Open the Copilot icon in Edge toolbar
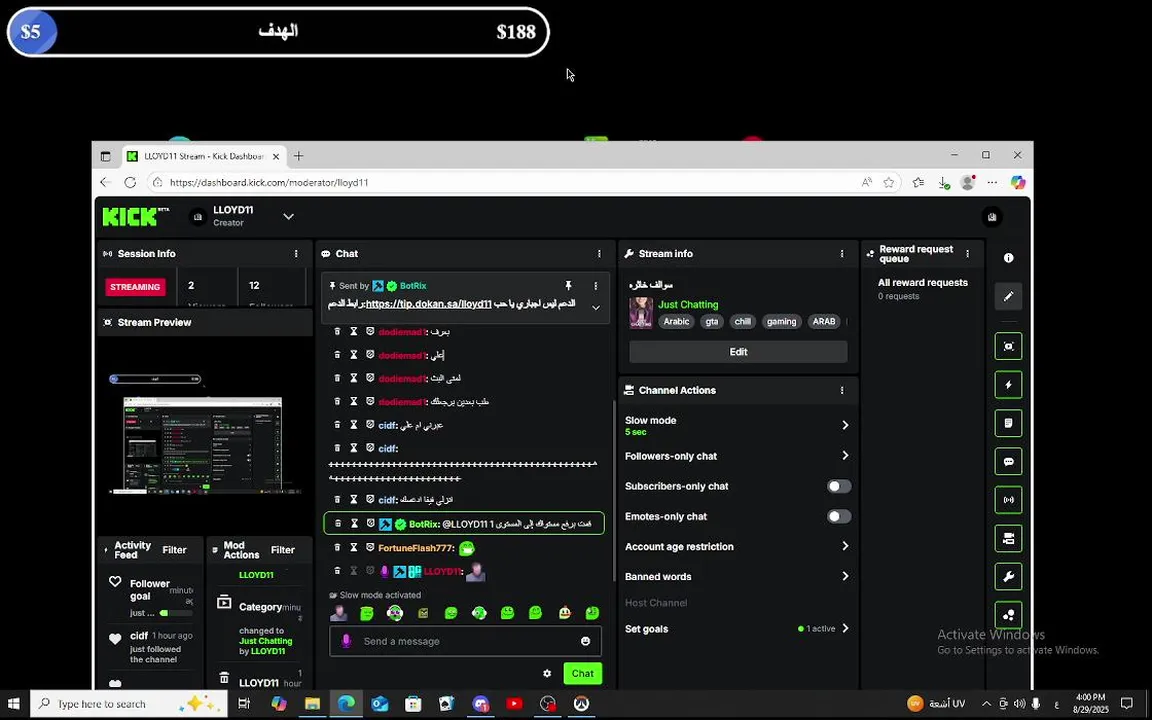Viewport: 1152px width, 720px height. [x=1018, y=182]
